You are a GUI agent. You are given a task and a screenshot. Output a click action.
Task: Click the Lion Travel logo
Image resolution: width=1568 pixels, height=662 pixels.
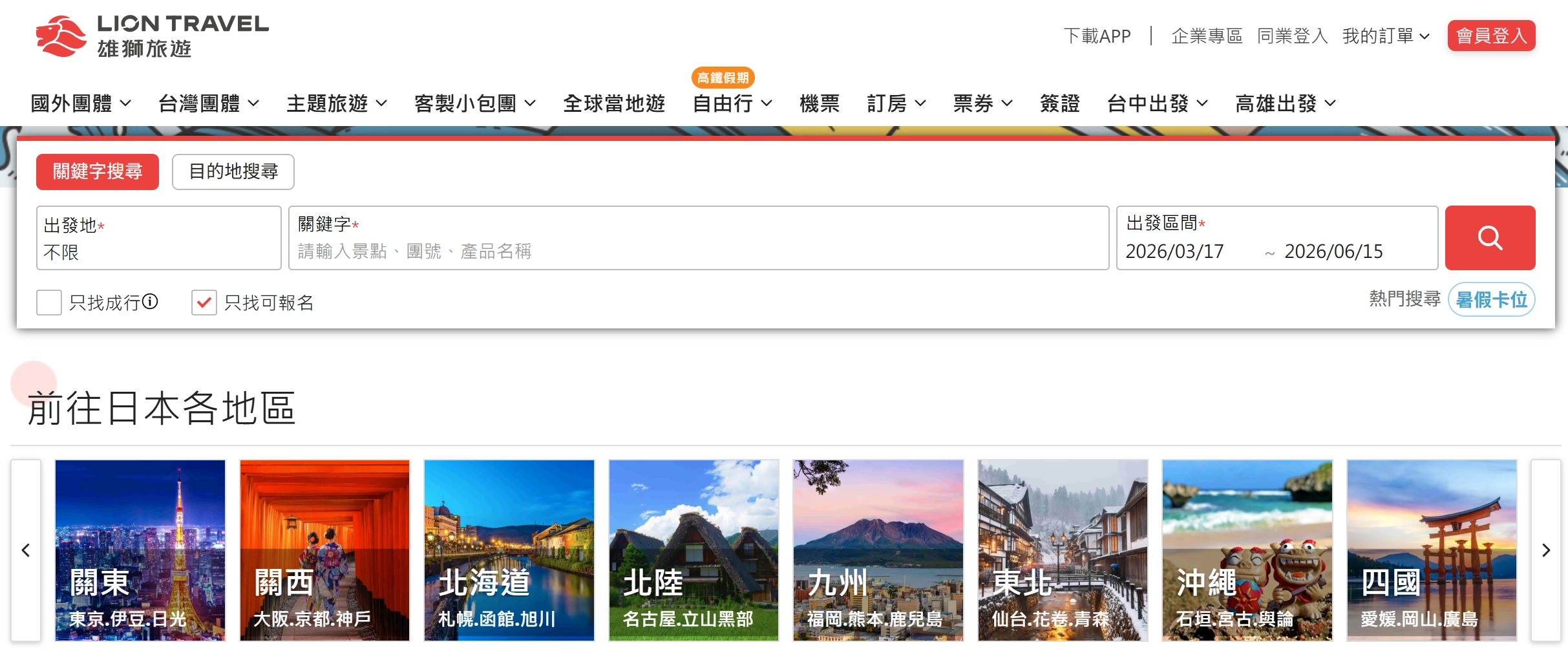tap(152, 36)
